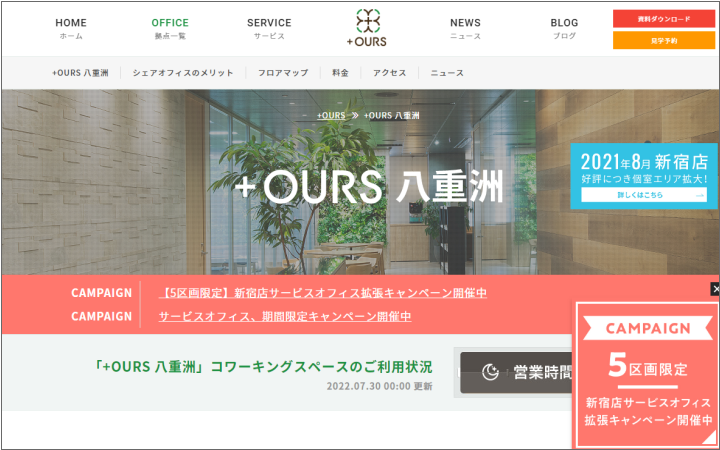Select the +OURS 八重洲 sub-navigation tab
Image resolution: width=720 pixels, height=450 pixels.
(x=80, y=73)
